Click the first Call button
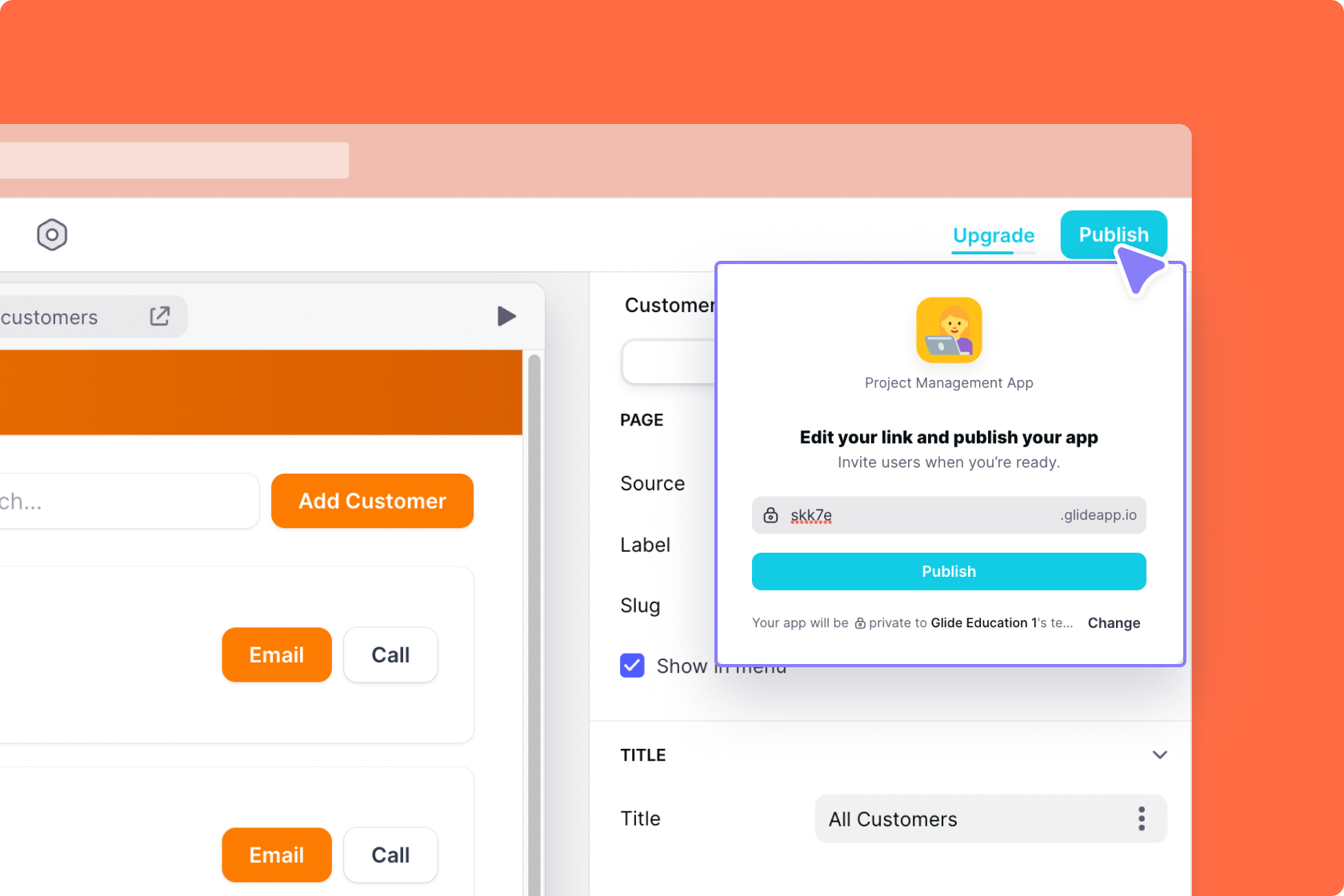This screenshot has height=896, width=1344. point(390,654)
